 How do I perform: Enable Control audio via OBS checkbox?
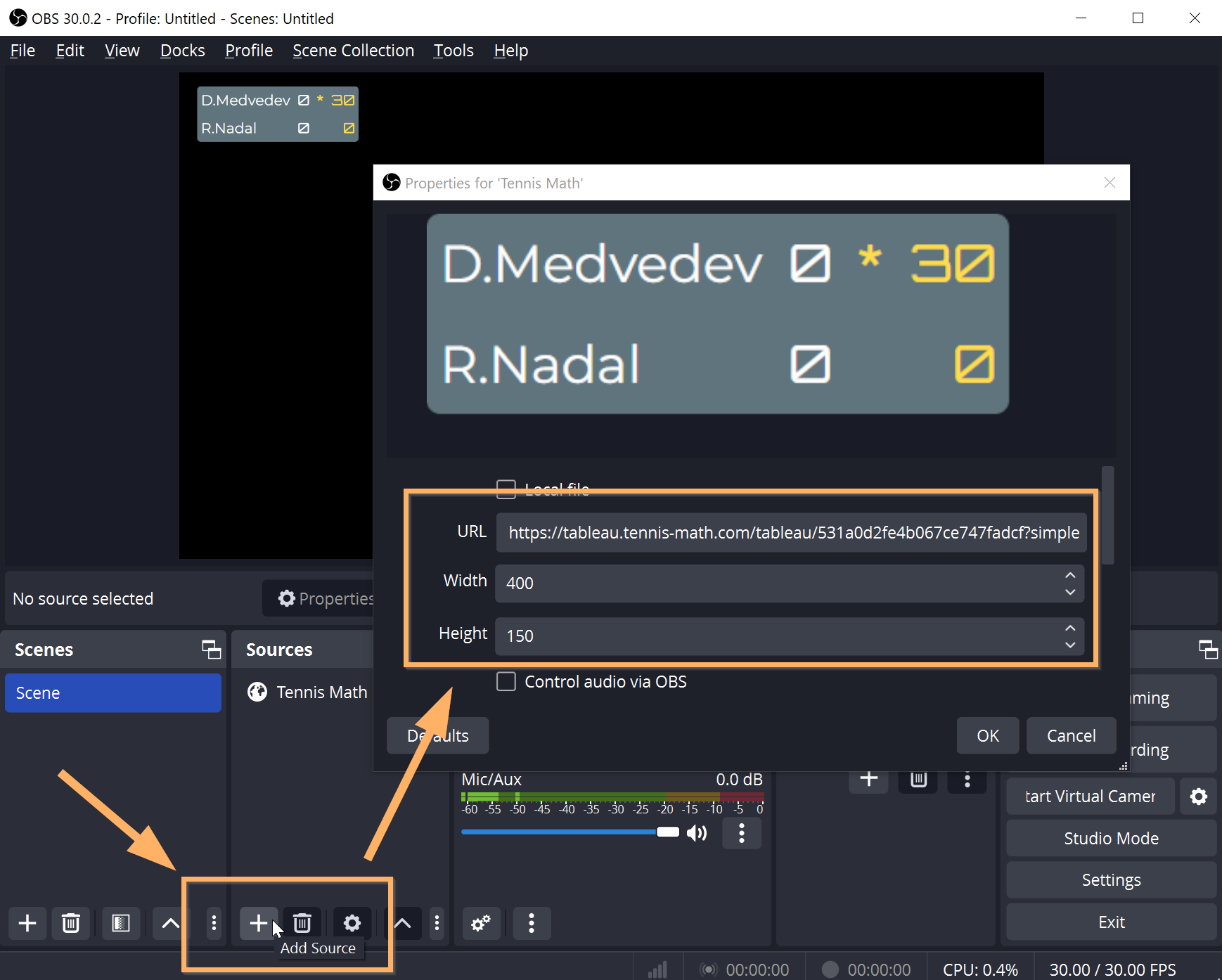pyautogui.click(x=506, y=682)
